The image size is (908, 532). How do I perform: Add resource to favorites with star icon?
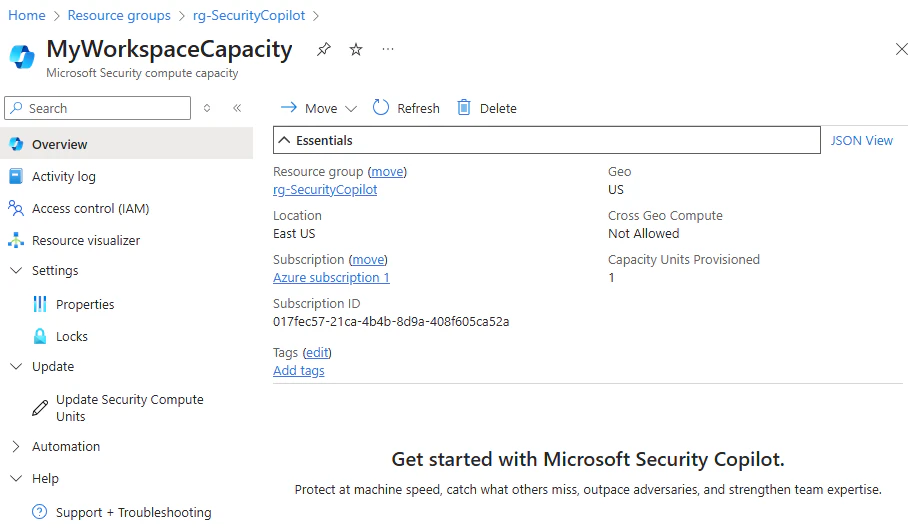point(356,50)
